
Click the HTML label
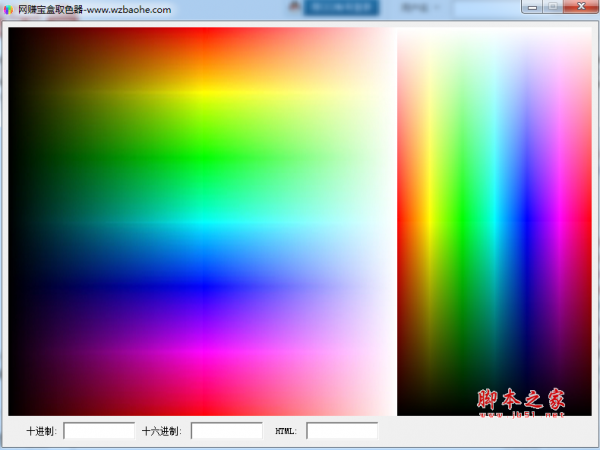pyautogui.click(x=286, y=431)
